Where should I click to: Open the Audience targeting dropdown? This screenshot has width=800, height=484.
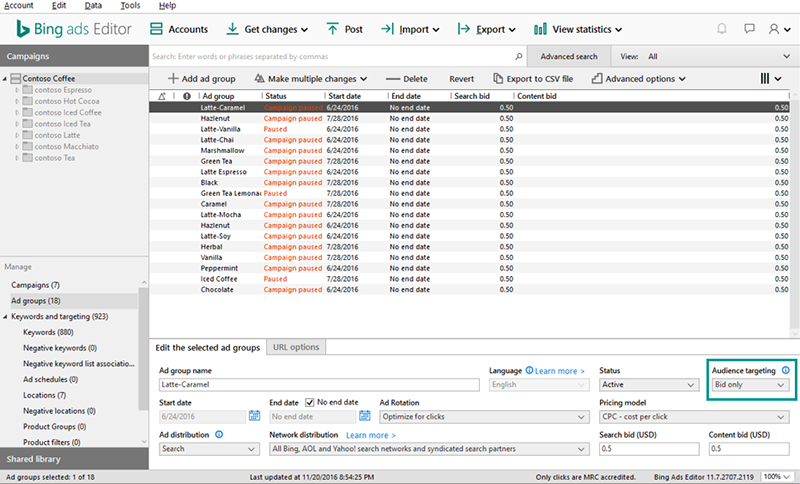point(750,385)
